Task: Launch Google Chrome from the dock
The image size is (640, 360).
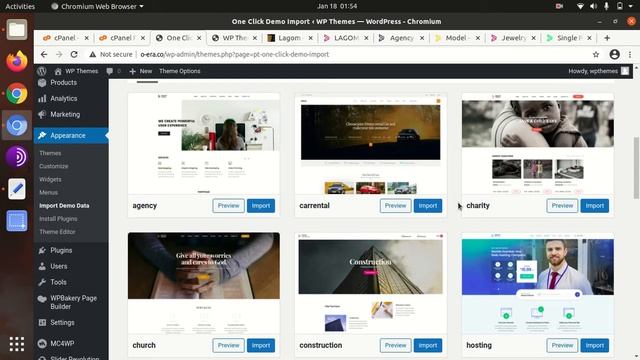Action: pyautogui.click(x=17, y=93)
